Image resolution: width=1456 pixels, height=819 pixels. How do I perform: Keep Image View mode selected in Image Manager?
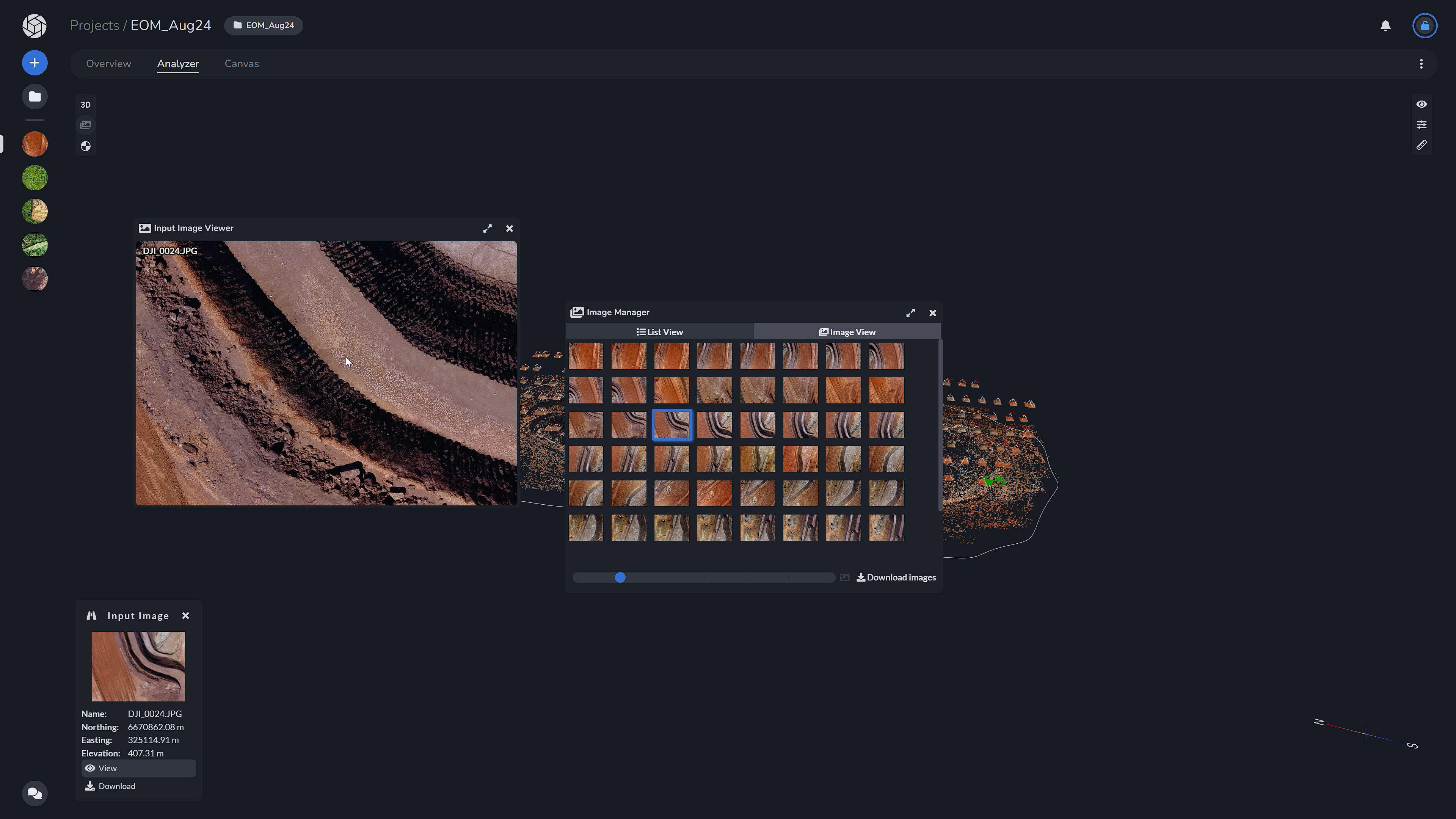click(847, 332)
